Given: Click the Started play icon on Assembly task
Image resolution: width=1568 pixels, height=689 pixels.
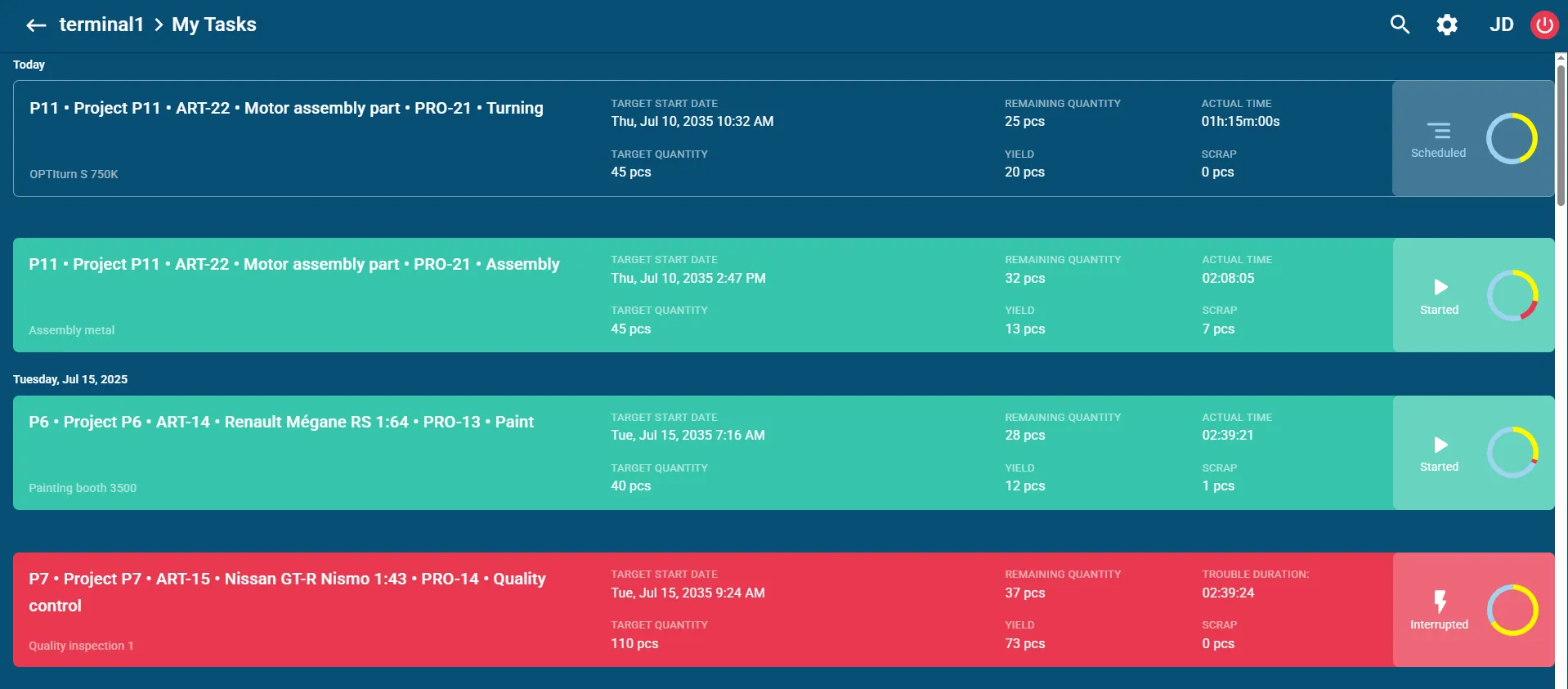Looking at the screenshot, I should click(x=1440, y=287).
